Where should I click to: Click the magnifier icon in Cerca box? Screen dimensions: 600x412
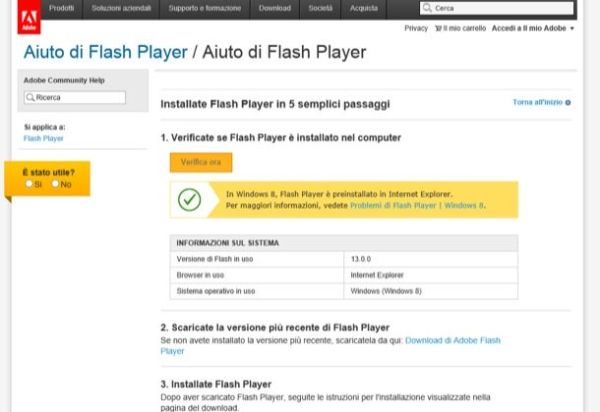[x=427, y=8]
